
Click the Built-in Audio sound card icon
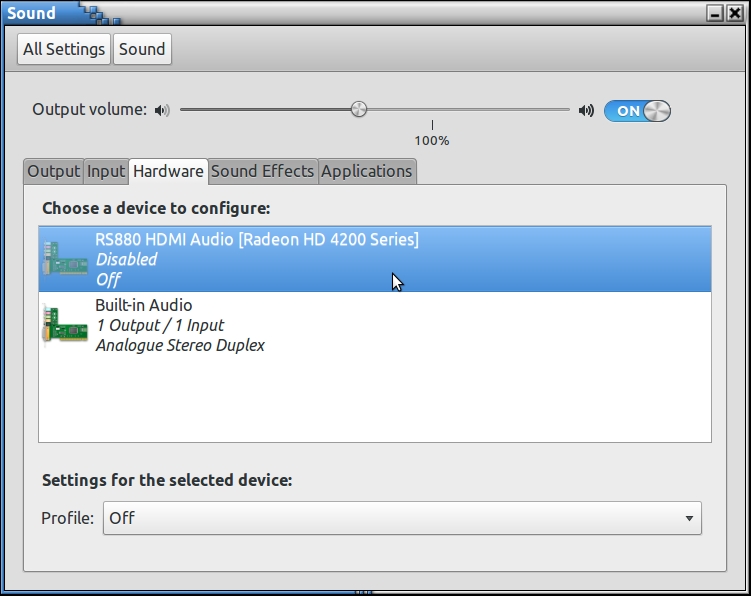pyautogui.click(x=65, y=325)
